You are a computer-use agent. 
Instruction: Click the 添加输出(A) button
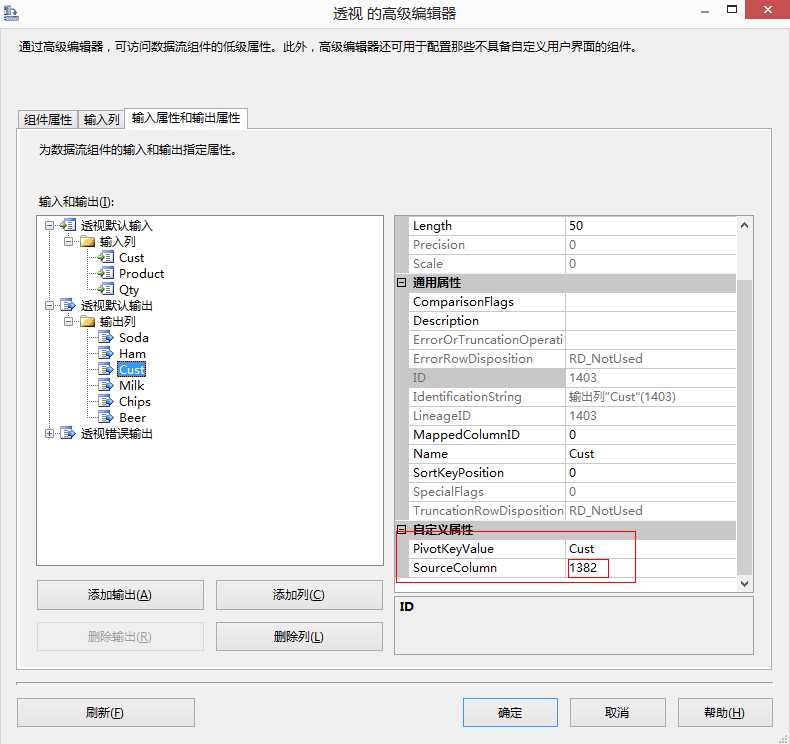120,595
